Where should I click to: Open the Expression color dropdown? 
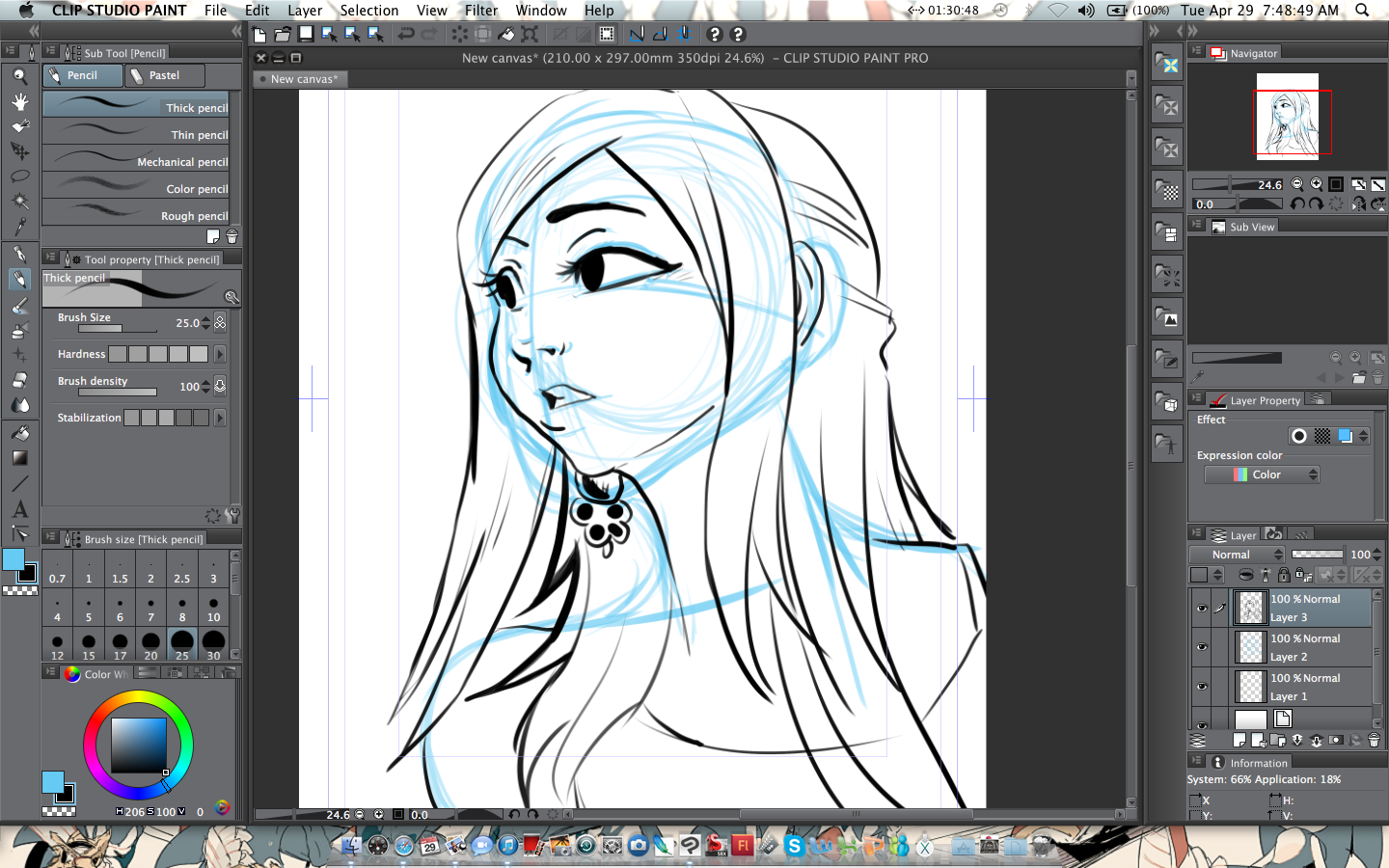[1262, 475]
